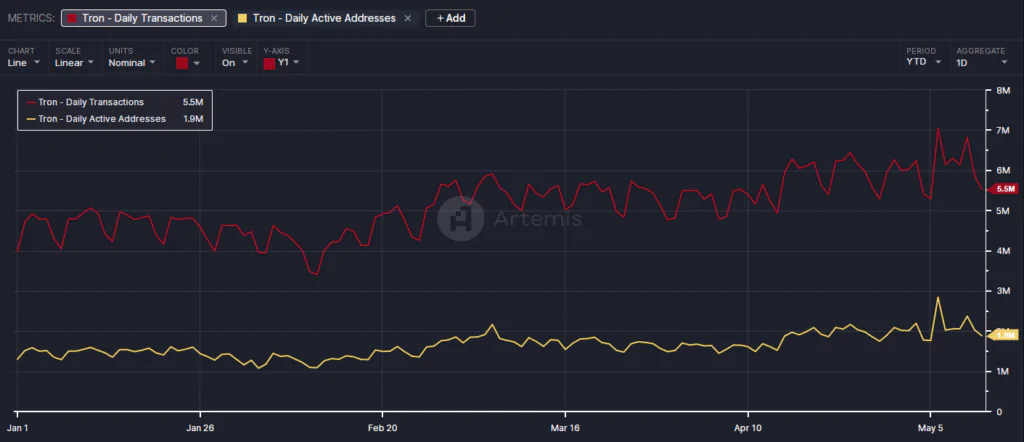Click the Jan 1 x-axis label
The height and width of the screenshot is (442, 1024).
(x=17, y=428)
